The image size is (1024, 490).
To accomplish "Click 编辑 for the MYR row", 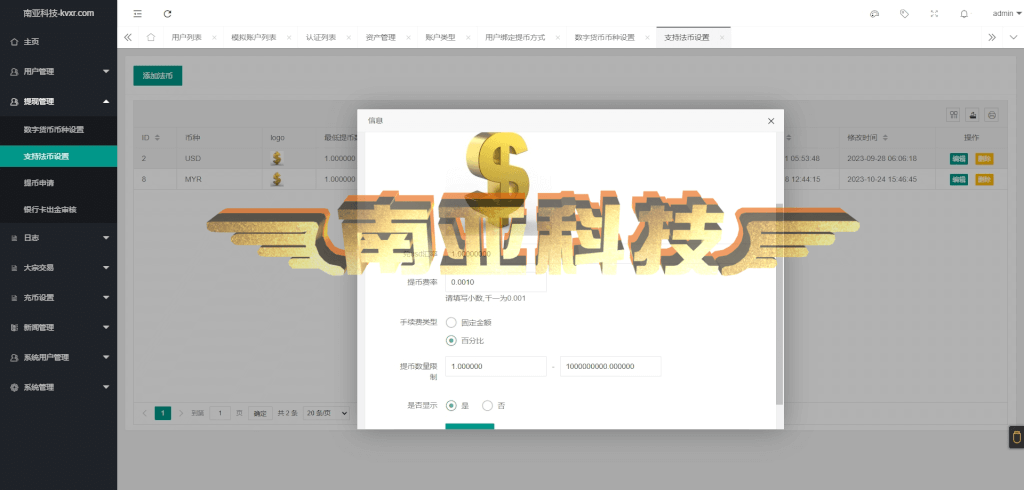I will [x=959, y=179].
